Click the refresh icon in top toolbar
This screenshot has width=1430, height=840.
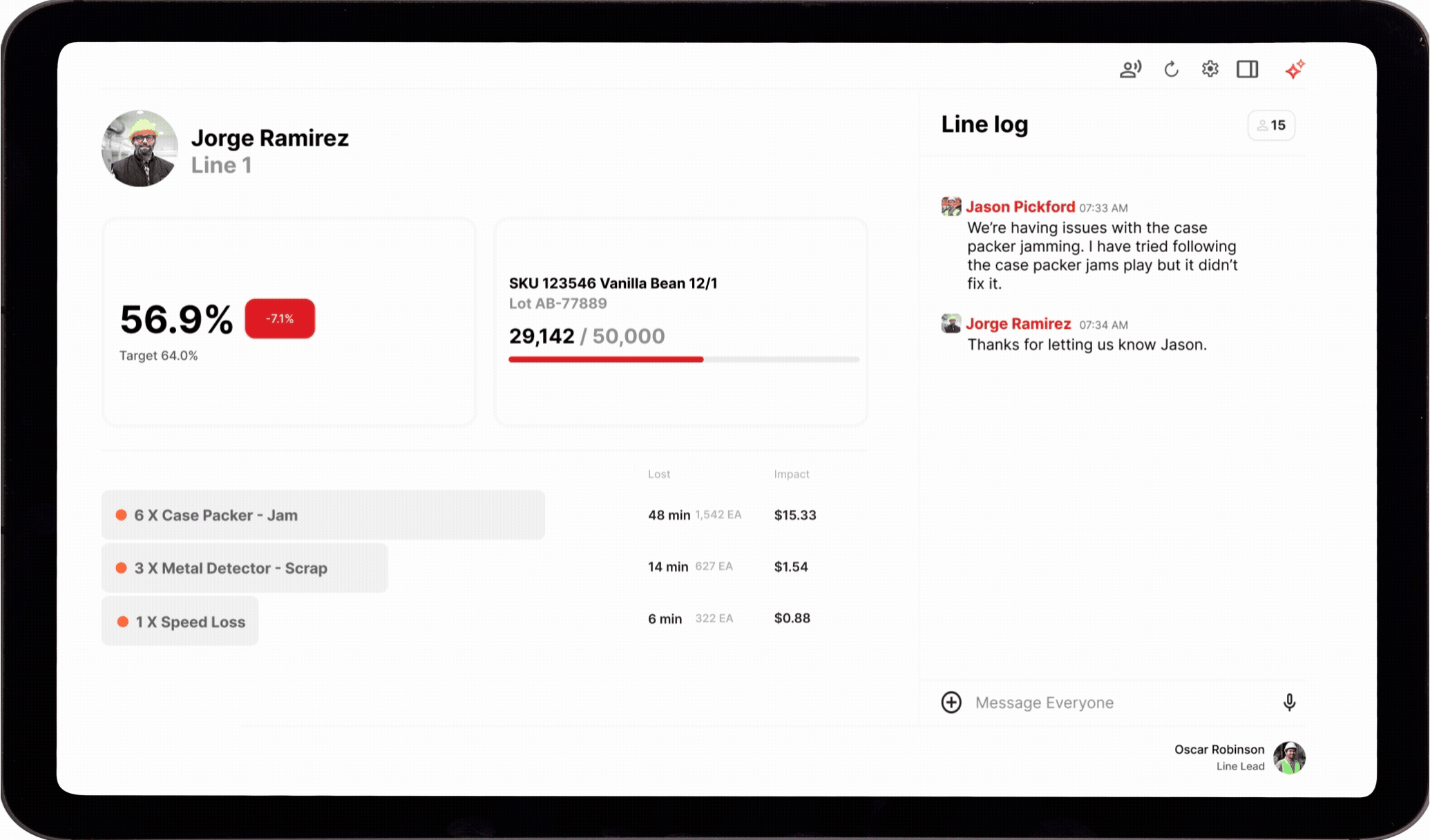[1171, 69]
